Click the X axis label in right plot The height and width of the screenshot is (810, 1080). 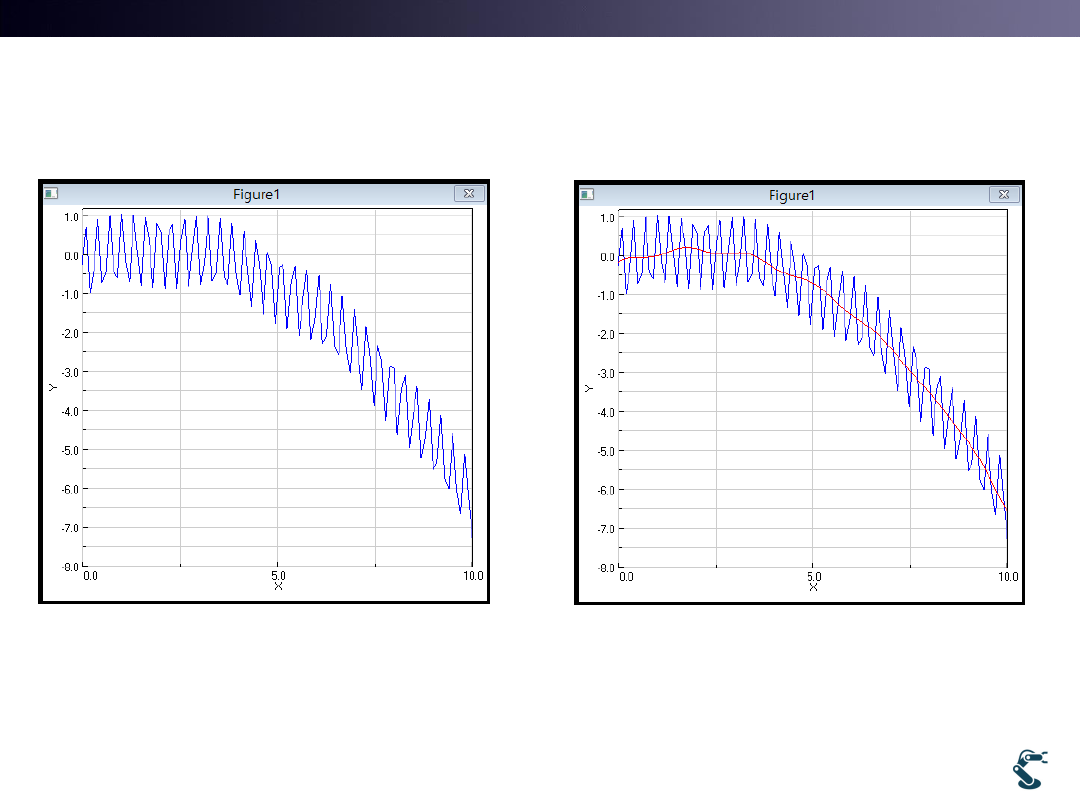[x=813, y=587]
